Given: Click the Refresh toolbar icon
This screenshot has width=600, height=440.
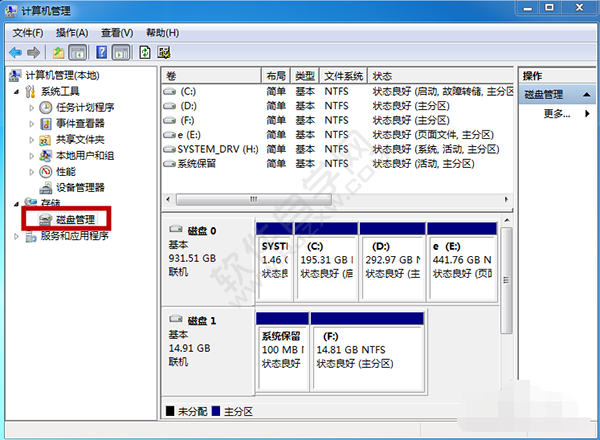Looking at the screenshot, I should pos(145,52).
